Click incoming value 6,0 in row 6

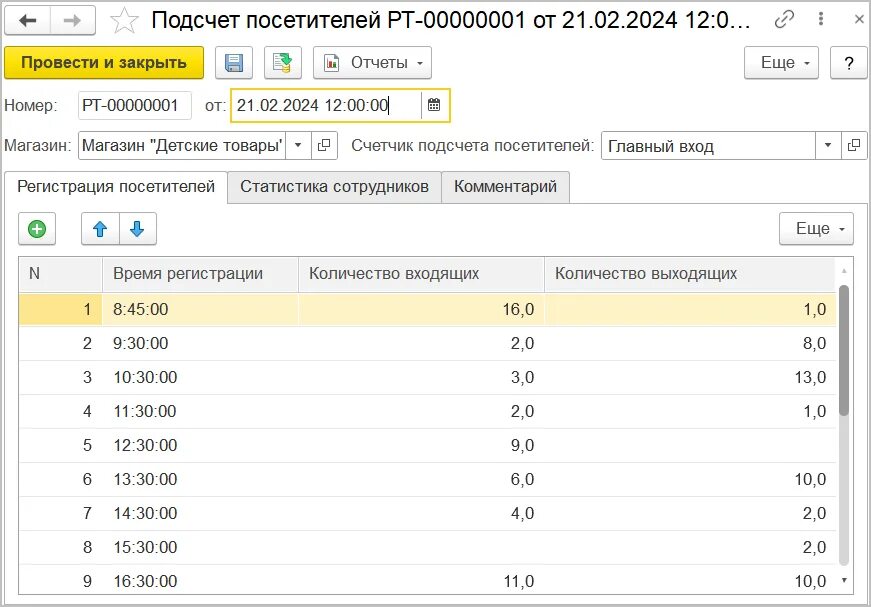point(422,479)
